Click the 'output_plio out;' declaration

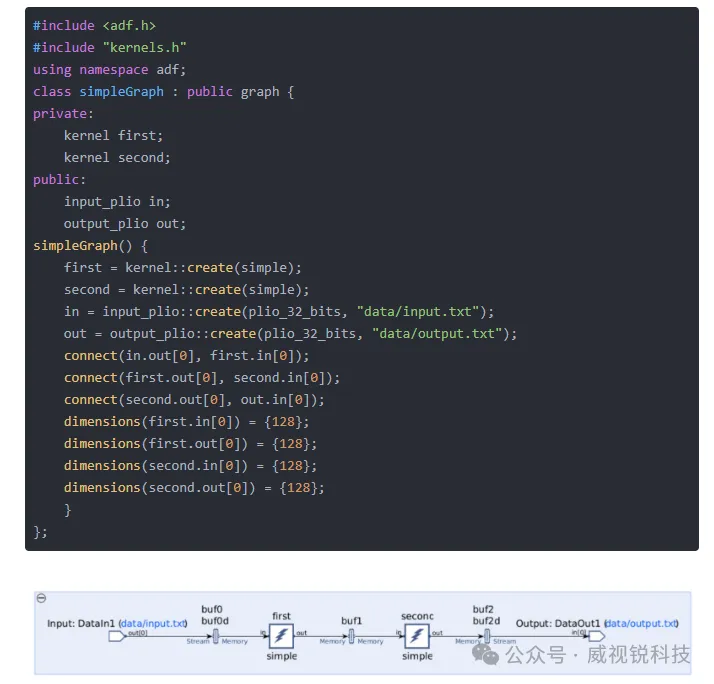(x=125, y=224)
